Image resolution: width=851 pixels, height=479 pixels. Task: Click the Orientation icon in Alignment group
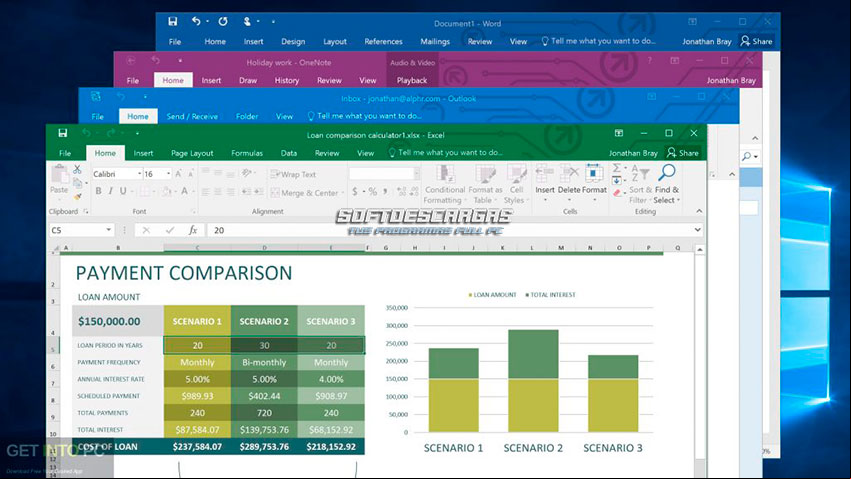pos(247,173)
